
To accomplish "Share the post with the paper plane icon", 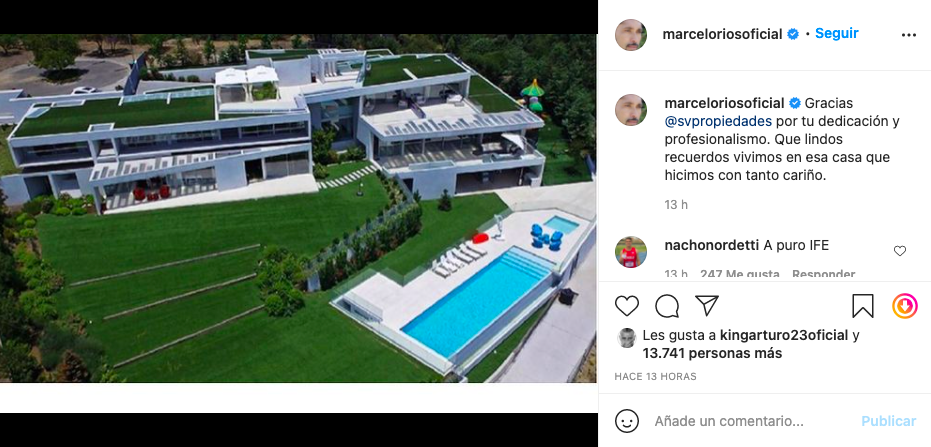I will click(707, 305).
